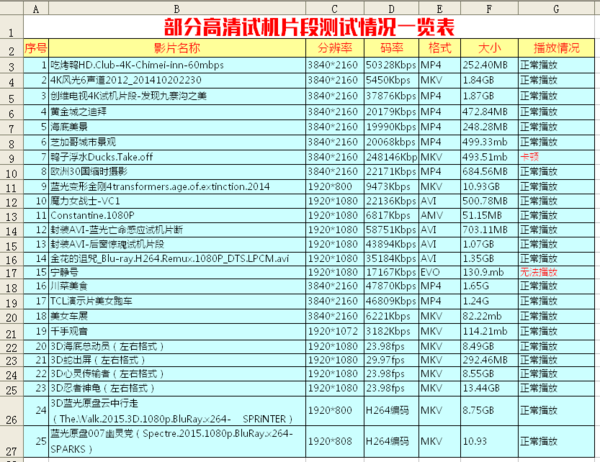The image size is (600, 462).
Task: Select the 472.84MB size cell
Action: (489, 112)
